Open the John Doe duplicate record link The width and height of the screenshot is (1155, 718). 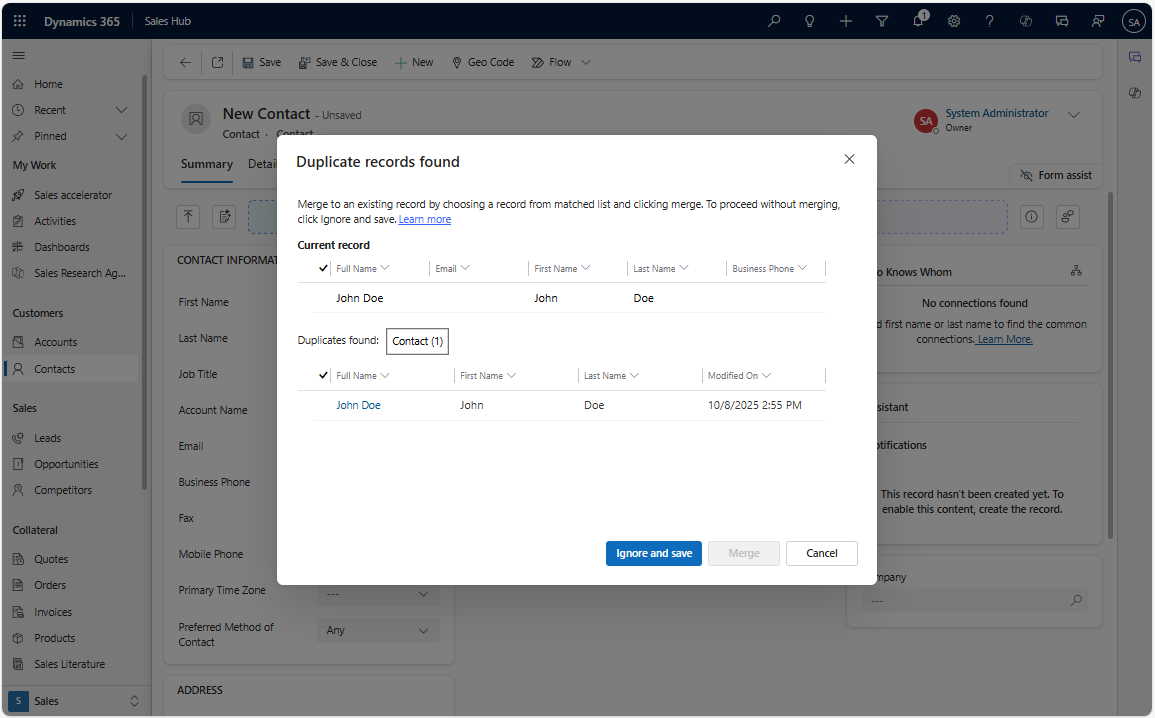(x=358, y=405)
